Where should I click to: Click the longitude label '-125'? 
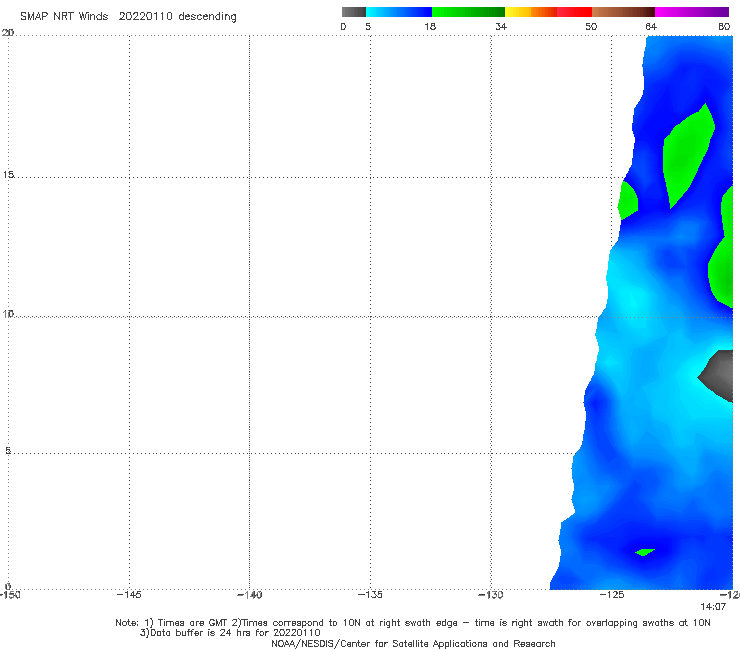click(612, 595)
